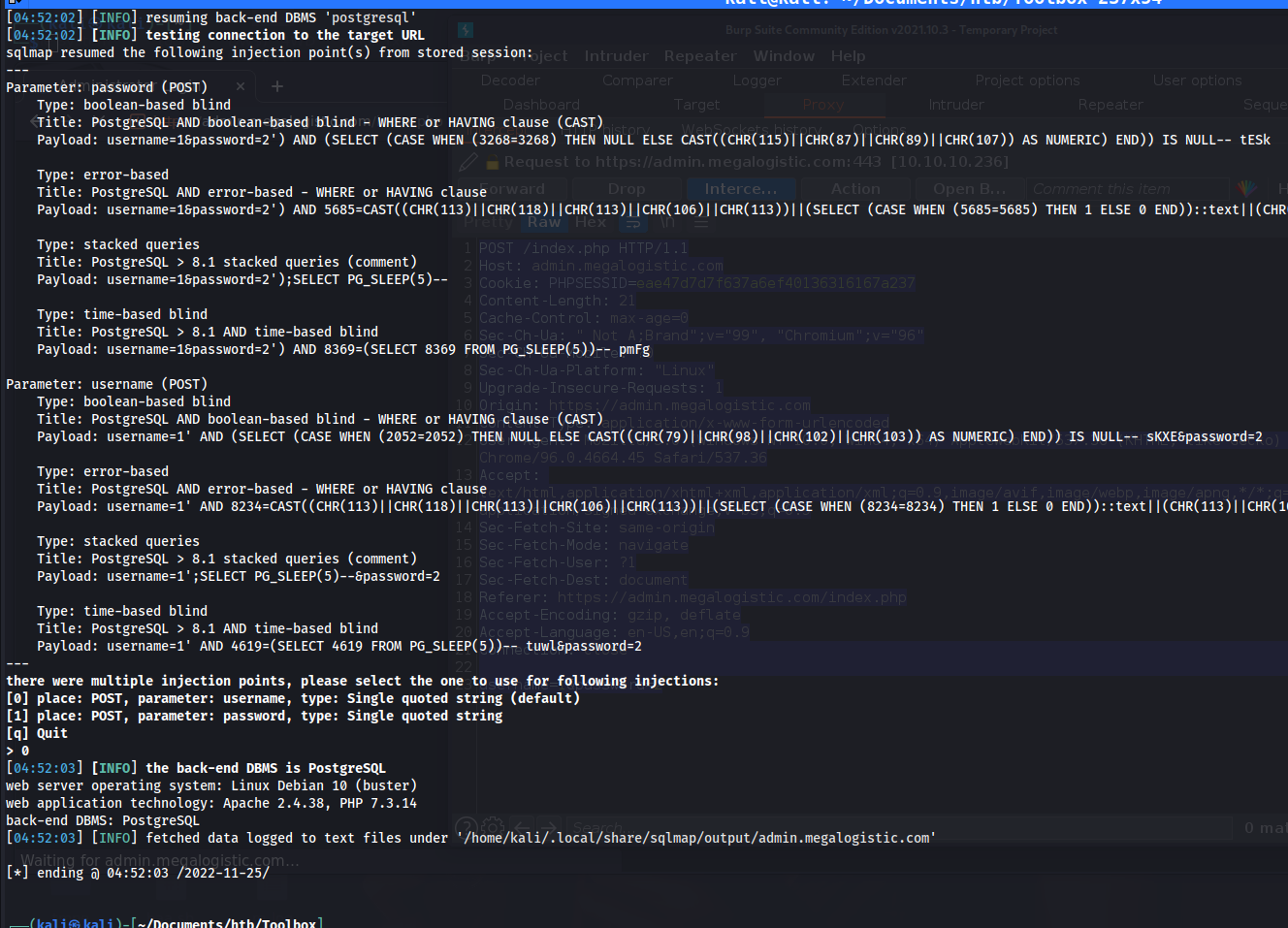
Task: Switch to the Target tab in Burp
Action: click(696, 105)
